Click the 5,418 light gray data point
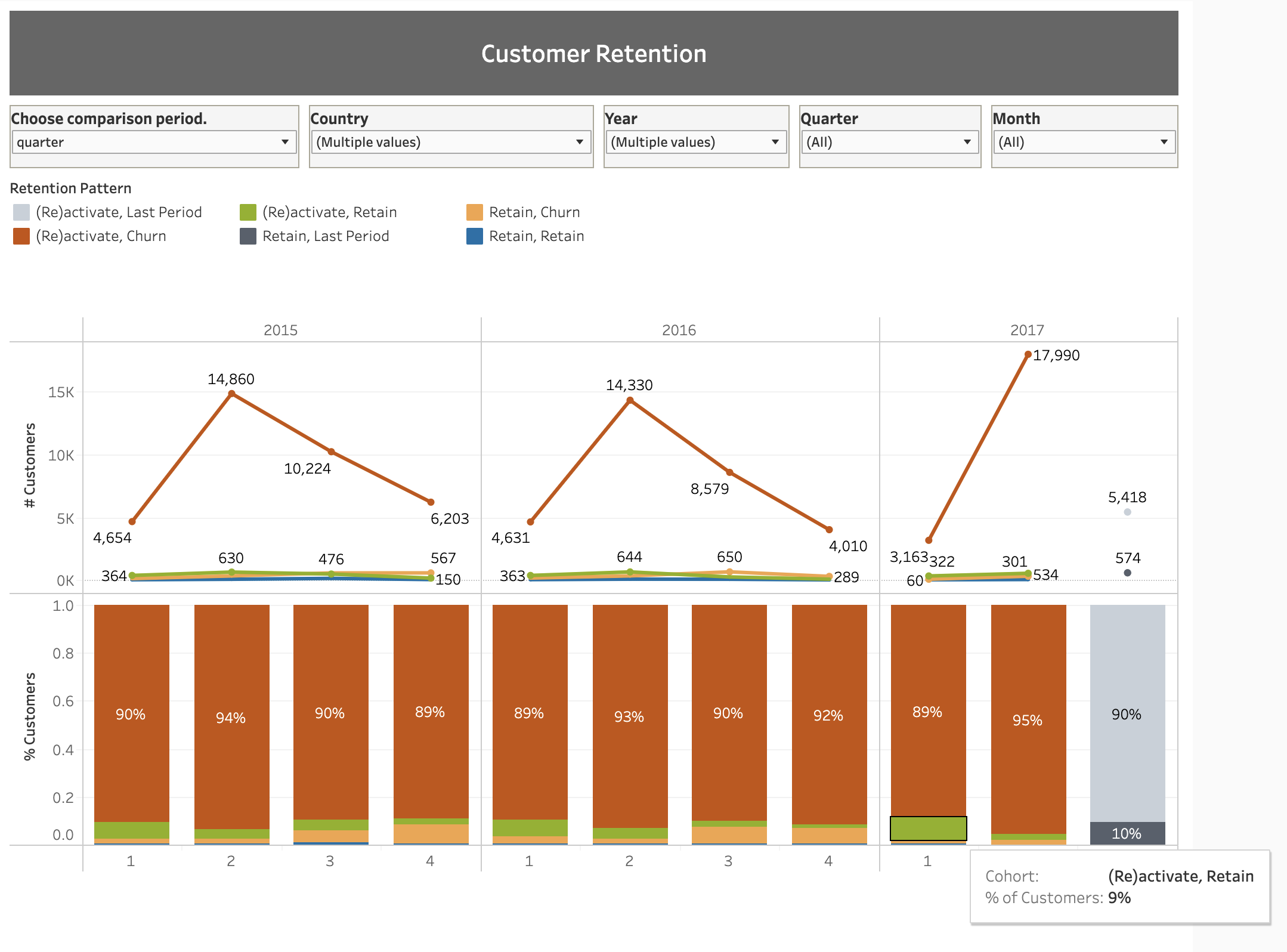Viewport: 1287px width, 952px height. pos(1127,512)
